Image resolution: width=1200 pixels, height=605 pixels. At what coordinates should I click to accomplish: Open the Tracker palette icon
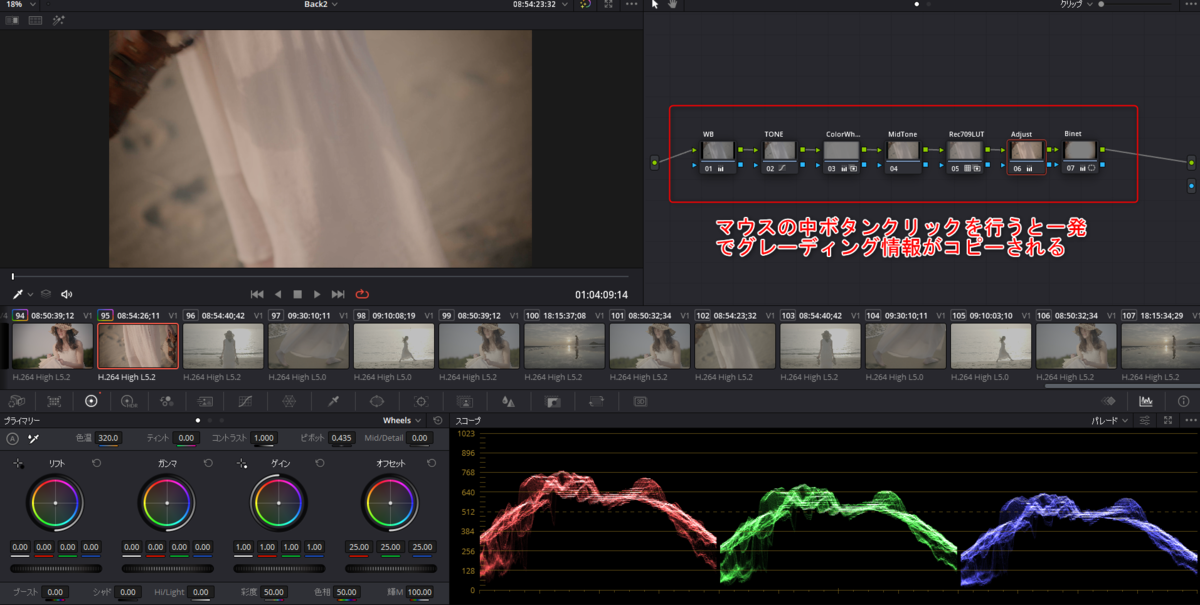click(421, 401)
